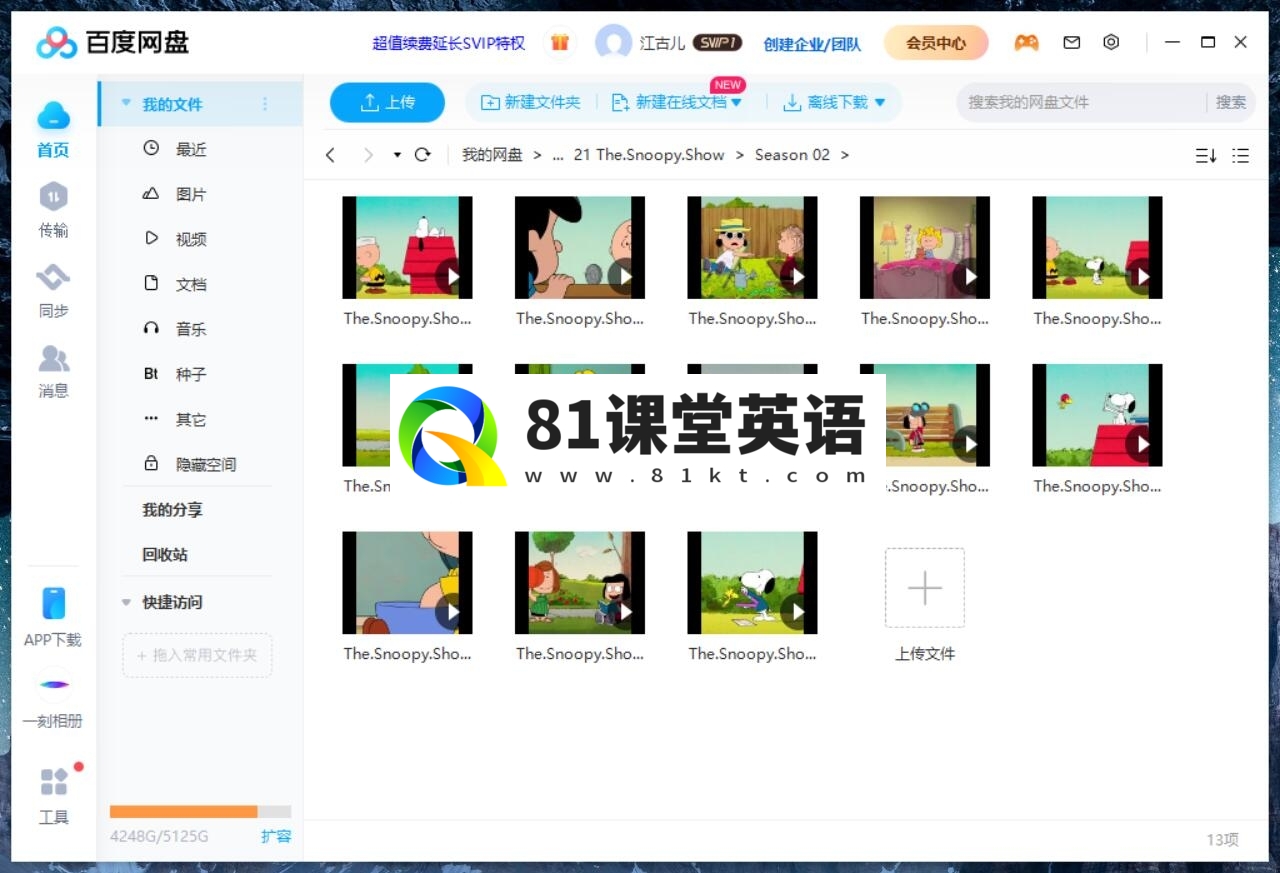Expand breadcrumb arrow after Season 02
The image size is (1280, 873).
click(845, 155)
